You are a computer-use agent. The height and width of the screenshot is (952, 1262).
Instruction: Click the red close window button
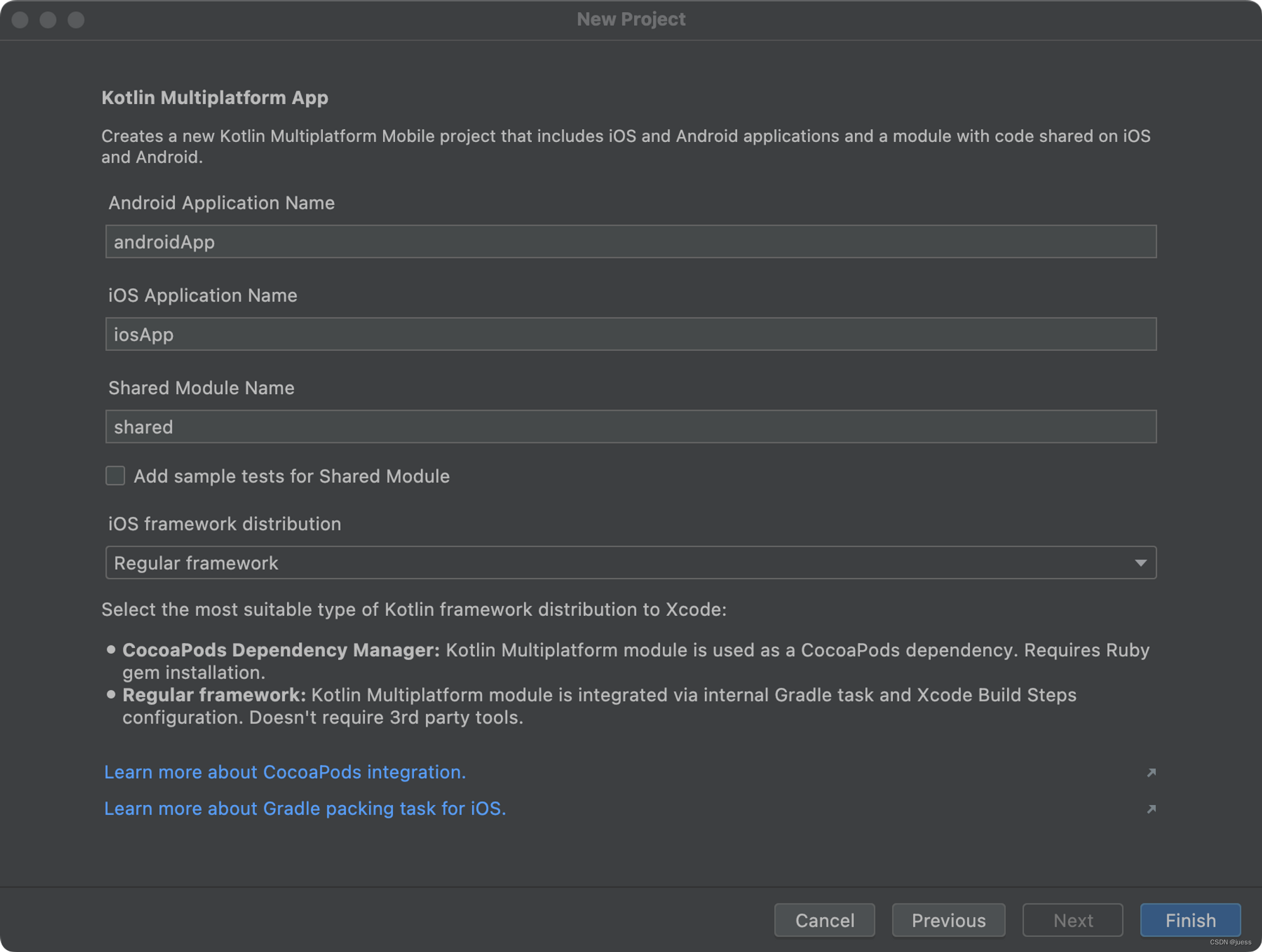(20, 20)
